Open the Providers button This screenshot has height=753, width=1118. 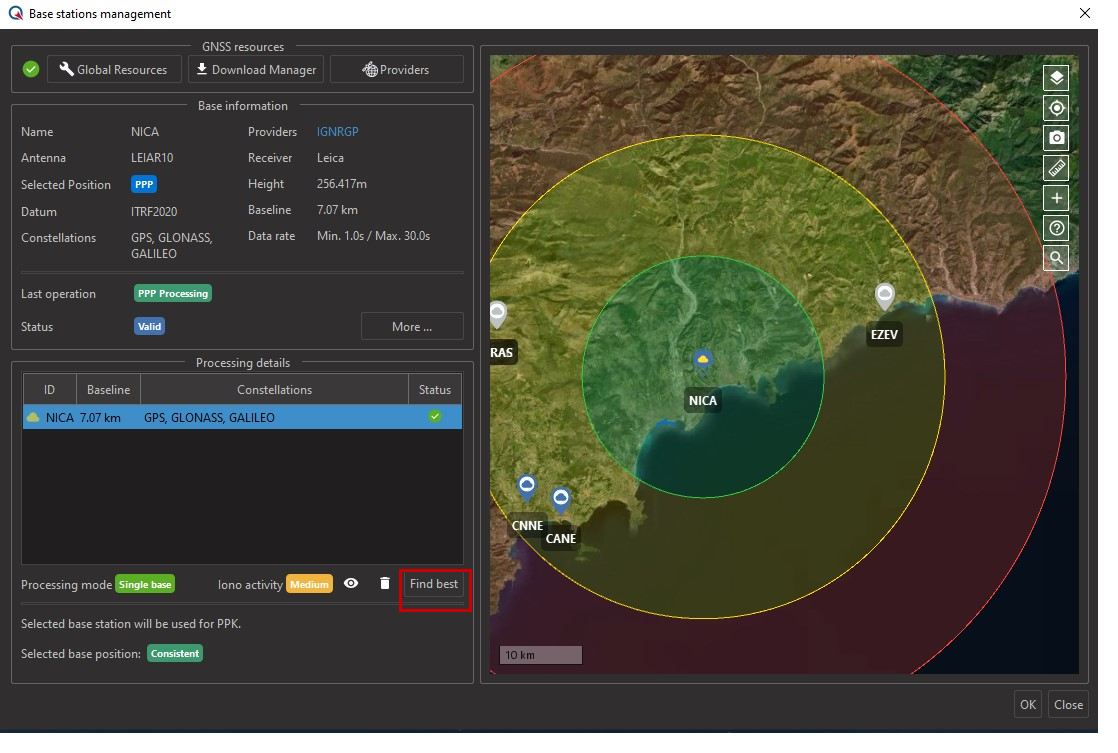[x=397, y=70]
